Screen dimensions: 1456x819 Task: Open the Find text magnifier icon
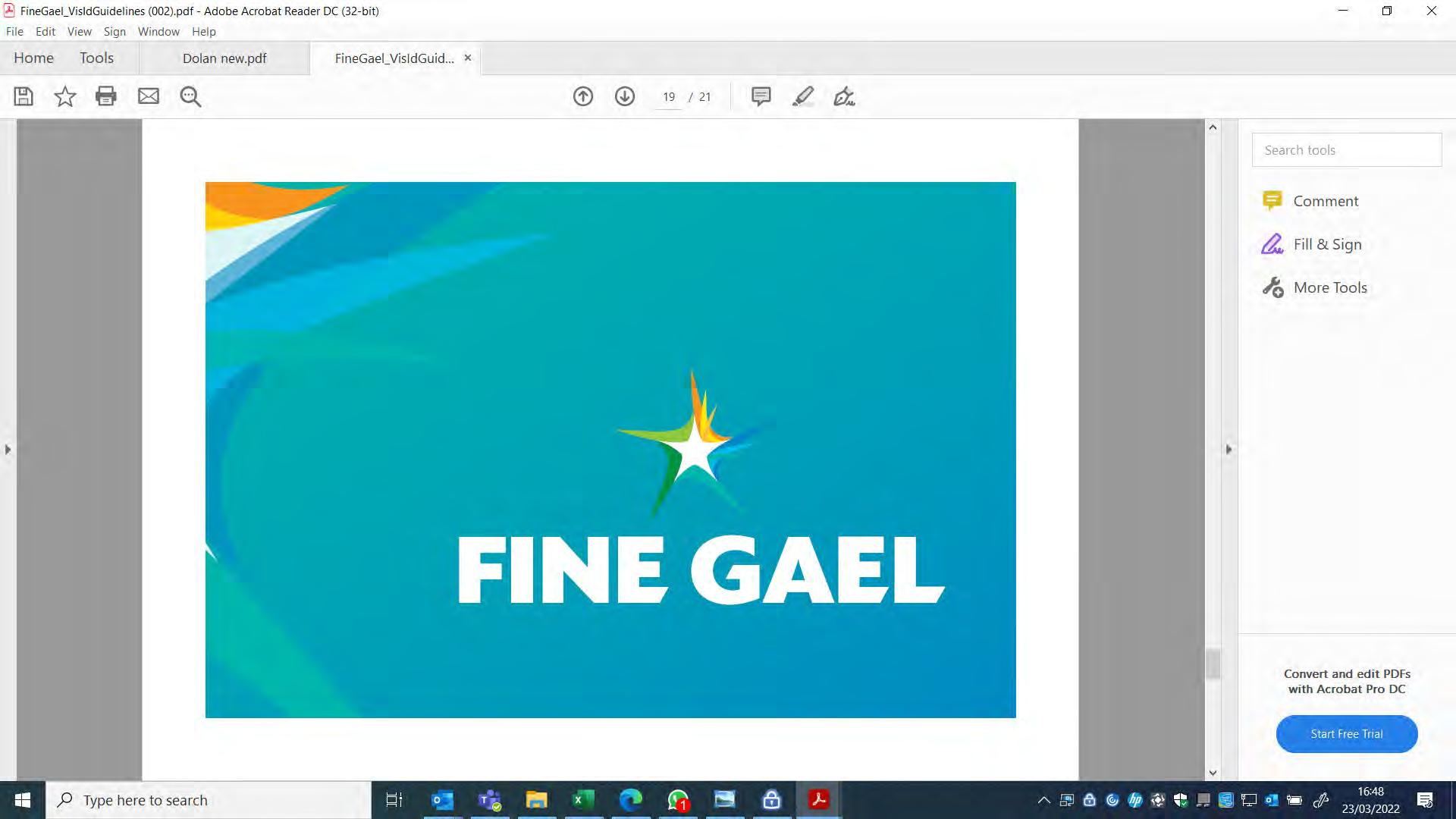pyautogui.click(x=190, y=96)
